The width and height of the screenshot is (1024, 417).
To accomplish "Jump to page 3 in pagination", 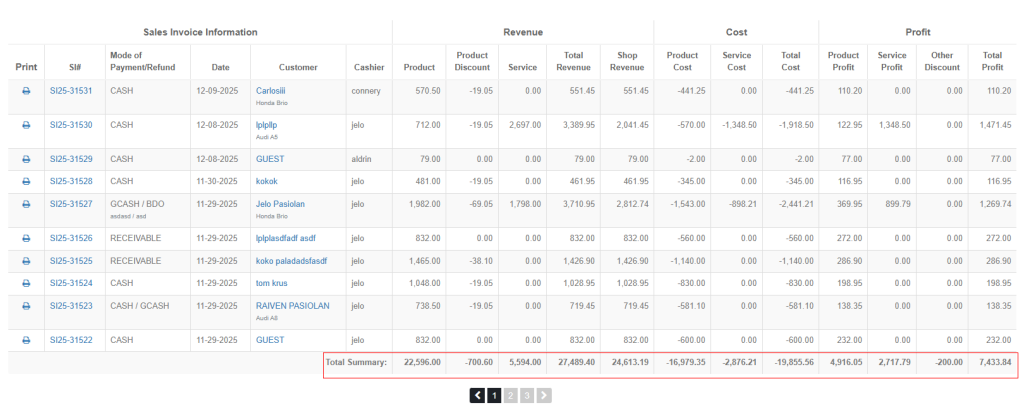I will [527, 396].
